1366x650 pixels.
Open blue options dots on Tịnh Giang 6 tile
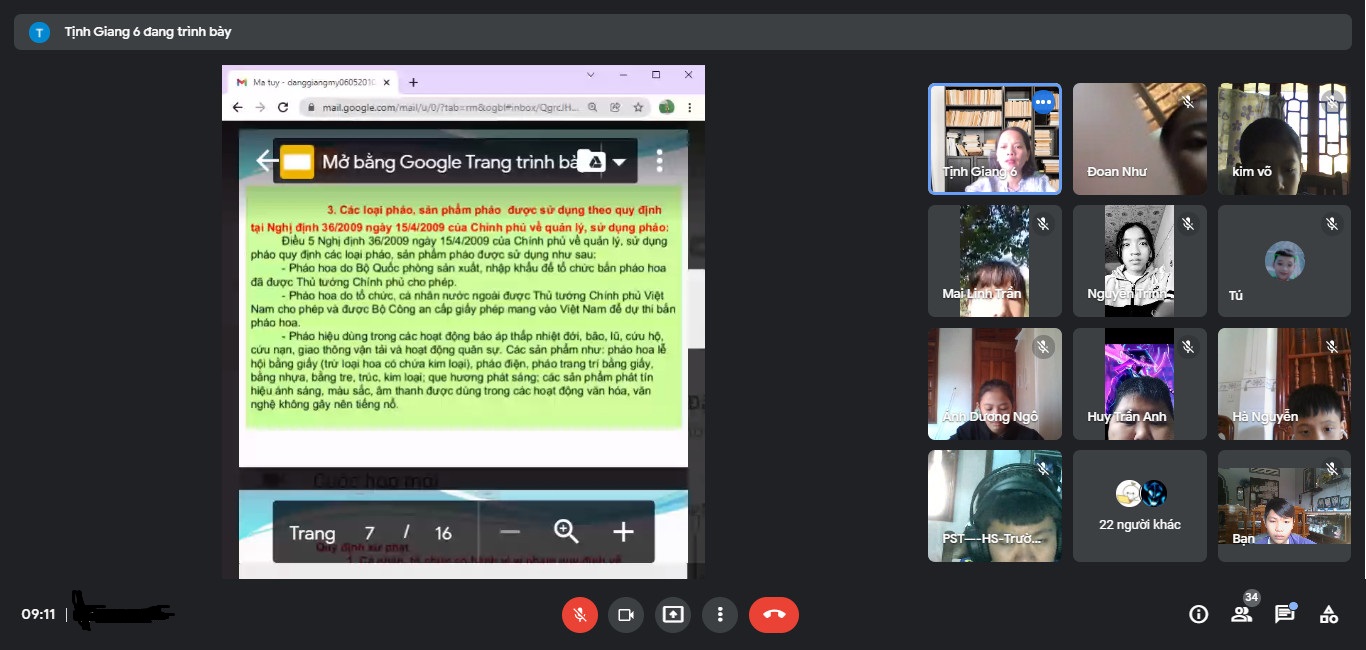1044,102
